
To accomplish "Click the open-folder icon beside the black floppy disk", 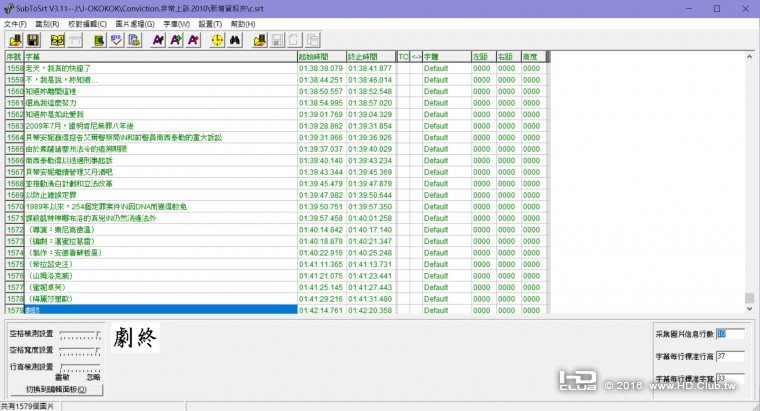I will pos(16,40).
